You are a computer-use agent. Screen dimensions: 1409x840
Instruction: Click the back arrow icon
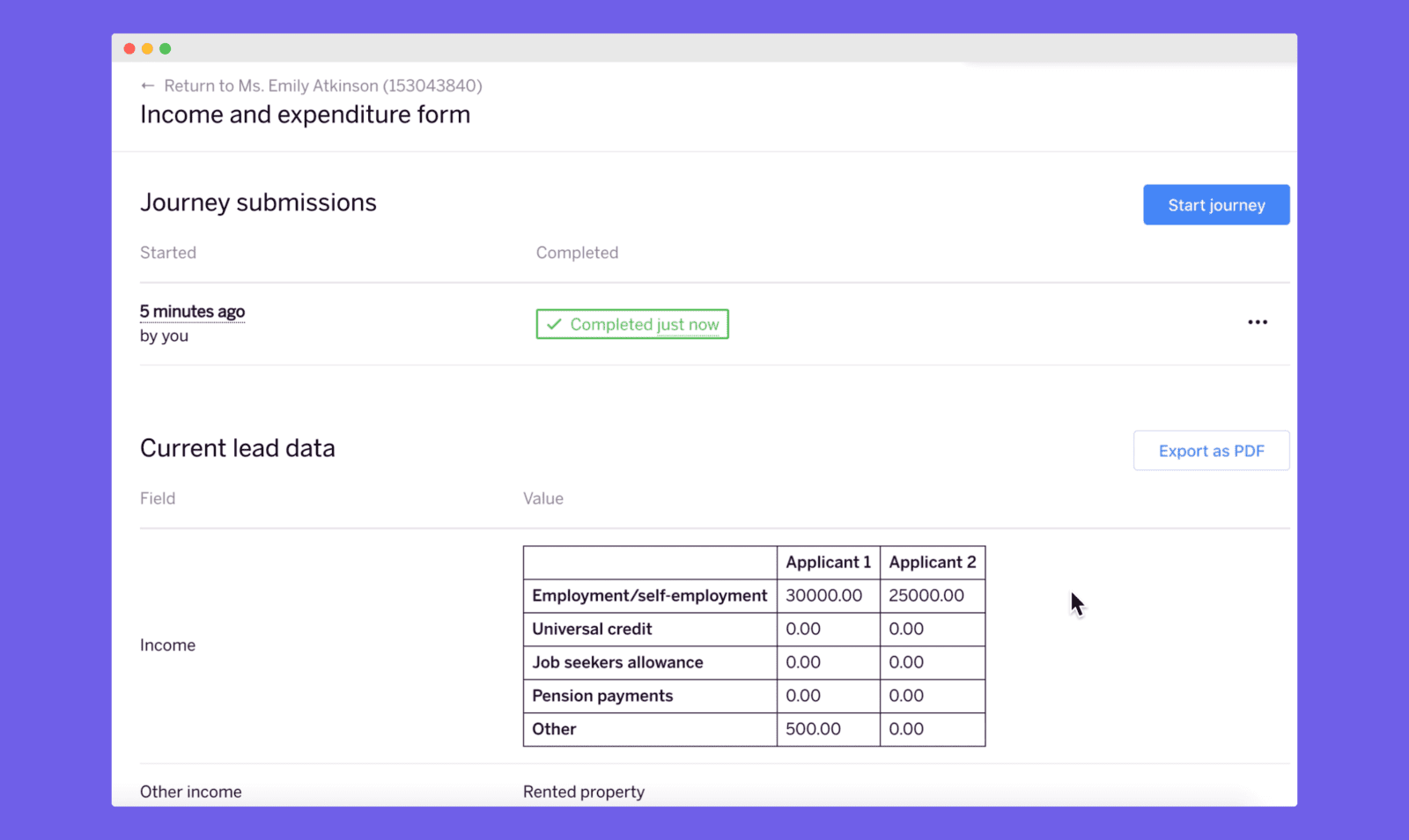(147, 85)
